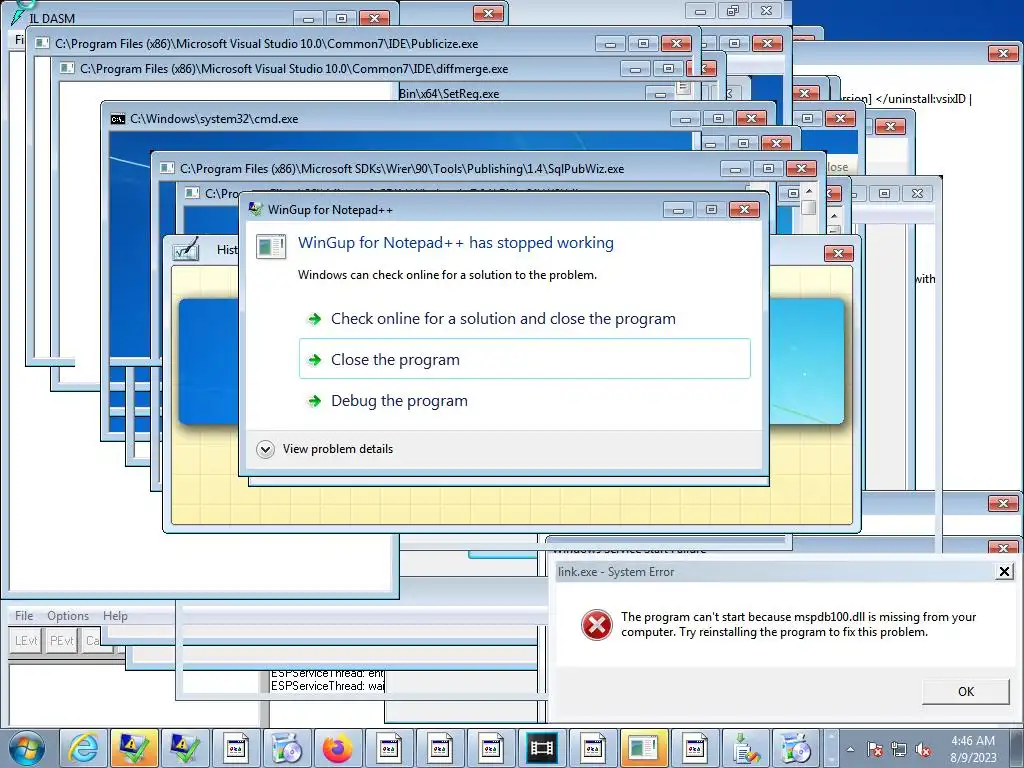1024x768 pixels.
Task: Minimize the cmd.exe window
Action: (x=685, y=119)
